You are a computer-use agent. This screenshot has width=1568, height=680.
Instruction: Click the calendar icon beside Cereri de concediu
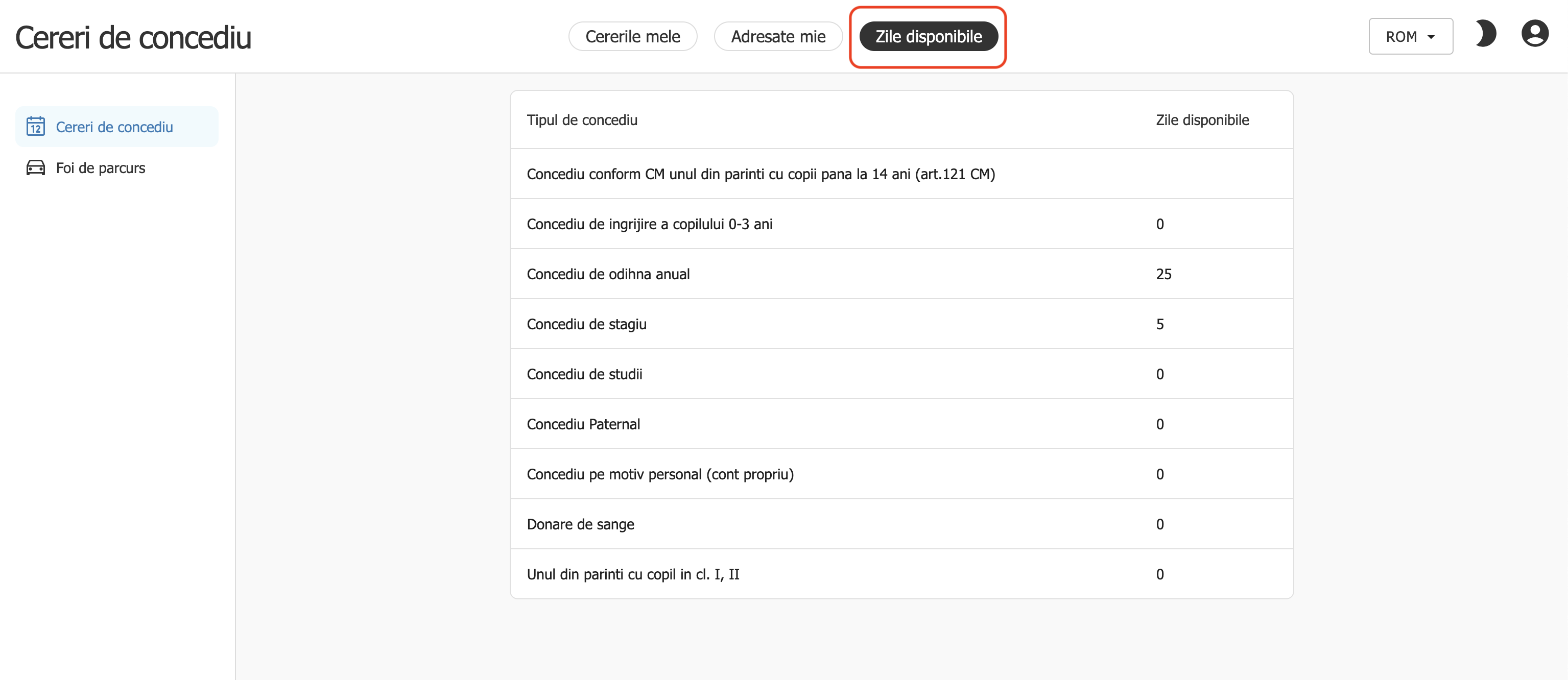(x=35, y=127)
